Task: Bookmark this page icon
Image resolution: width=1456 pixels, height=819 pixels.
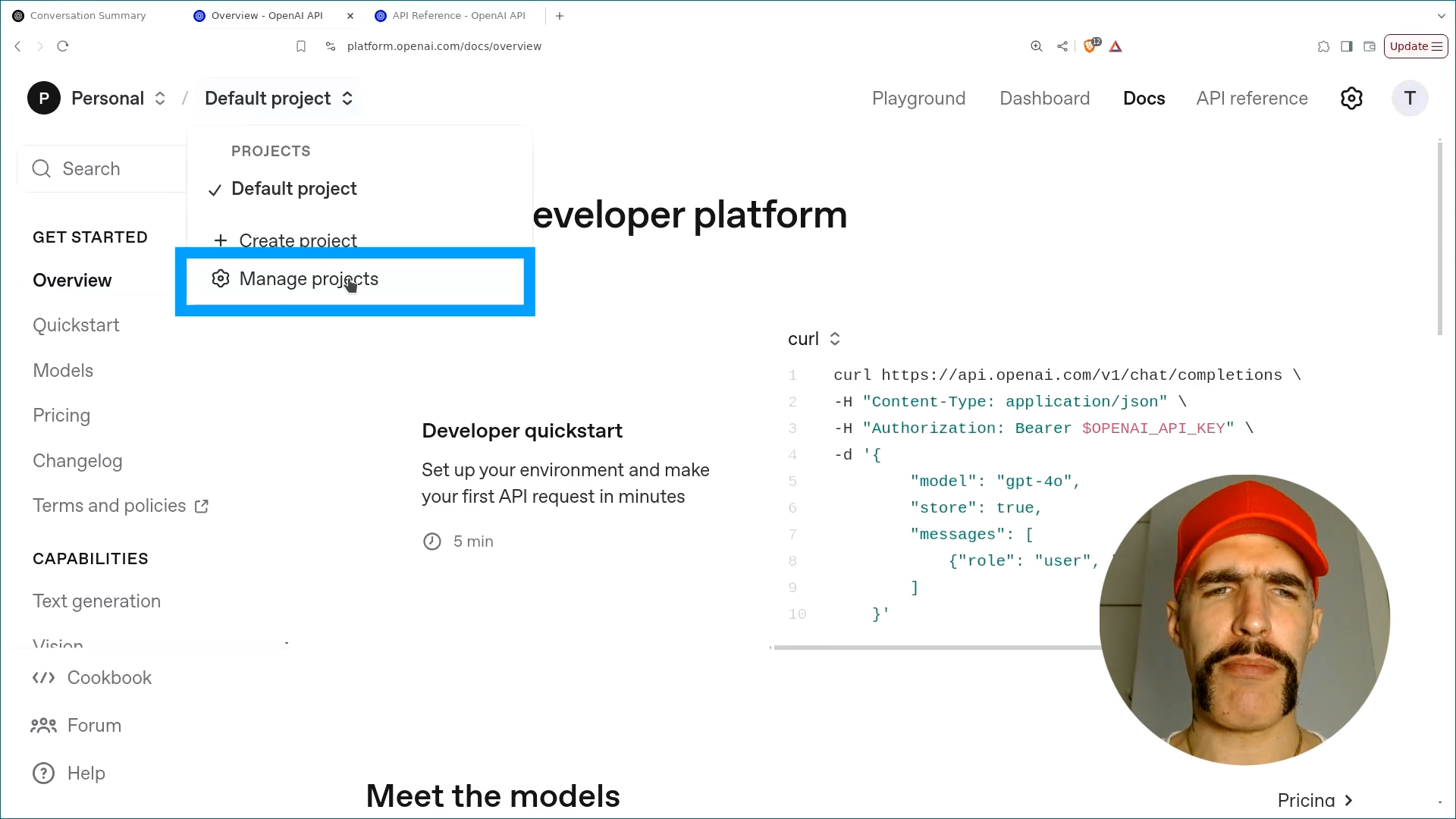Action: pos(301,46)
